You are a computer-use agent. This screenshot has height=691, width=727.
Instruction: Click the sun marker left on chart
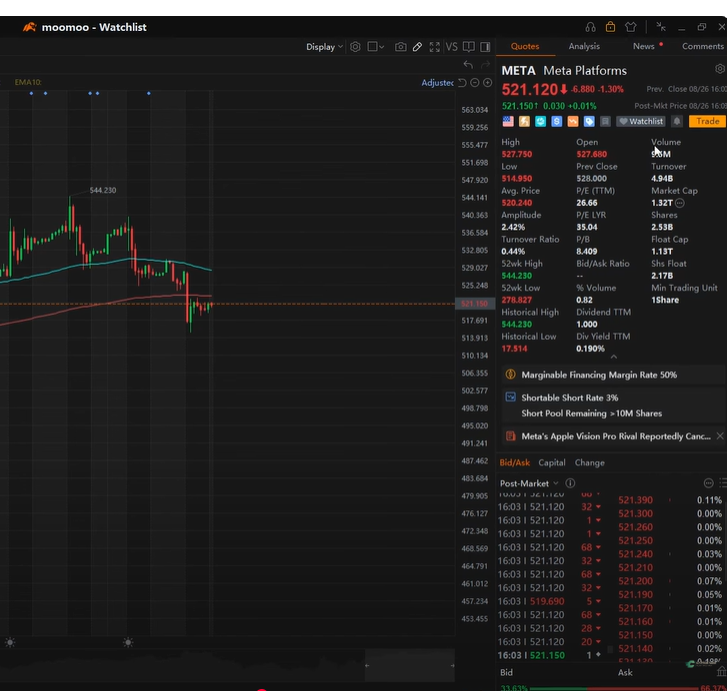pos(10,642)
